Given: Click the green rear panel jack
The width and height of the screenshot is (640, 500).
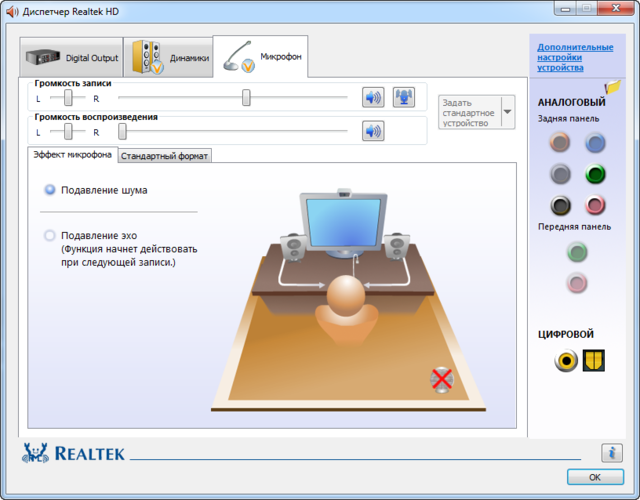Looking at the screenshot, I should tap(595, 174).
